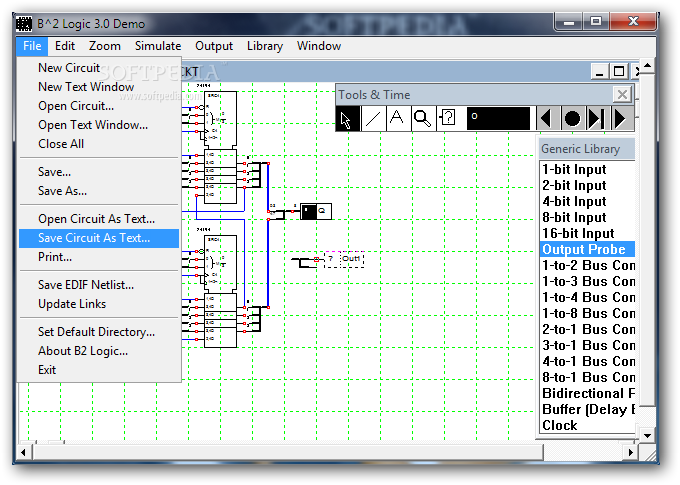Open the Output menu

214,46
